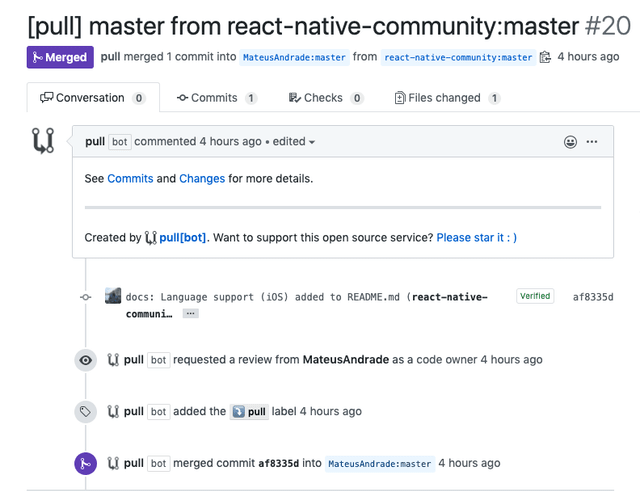Add a reaction with the smiley icon

[570, 142]
